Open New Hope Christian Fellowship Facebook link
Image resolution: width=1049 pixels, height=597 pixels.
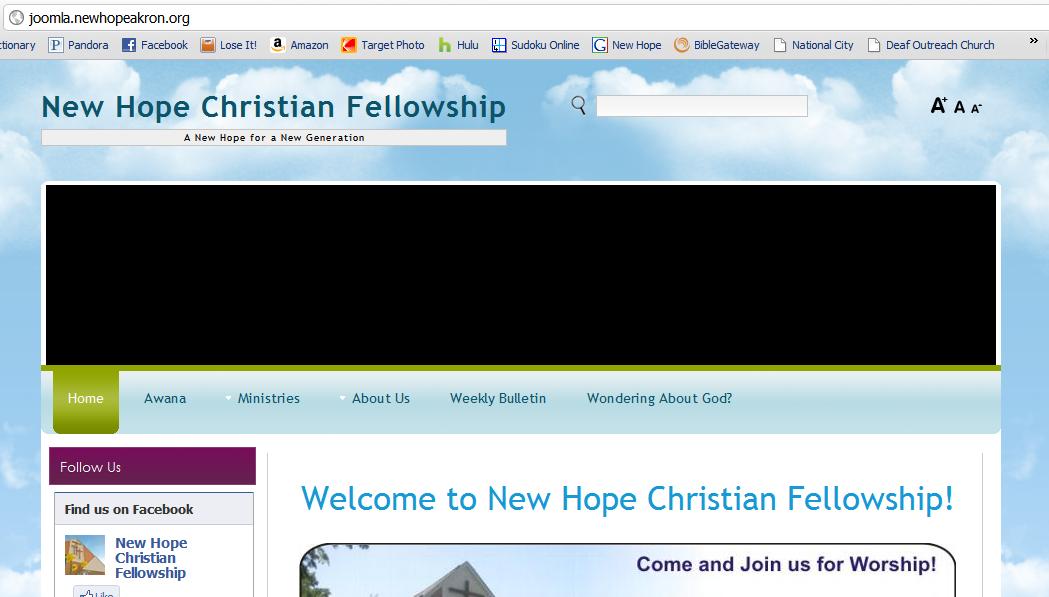click(x=151, y=558)
